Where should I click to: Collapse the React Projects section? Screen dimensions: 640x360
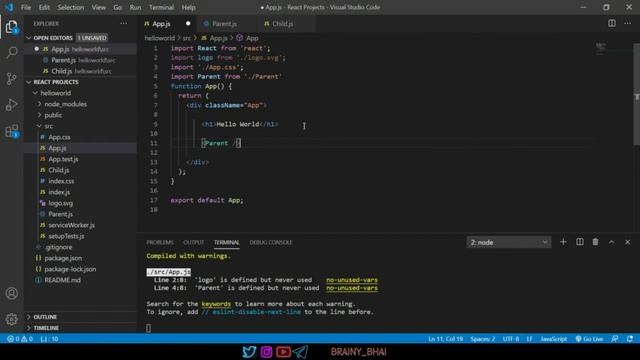pyautogui.click(x=29, y=82)
